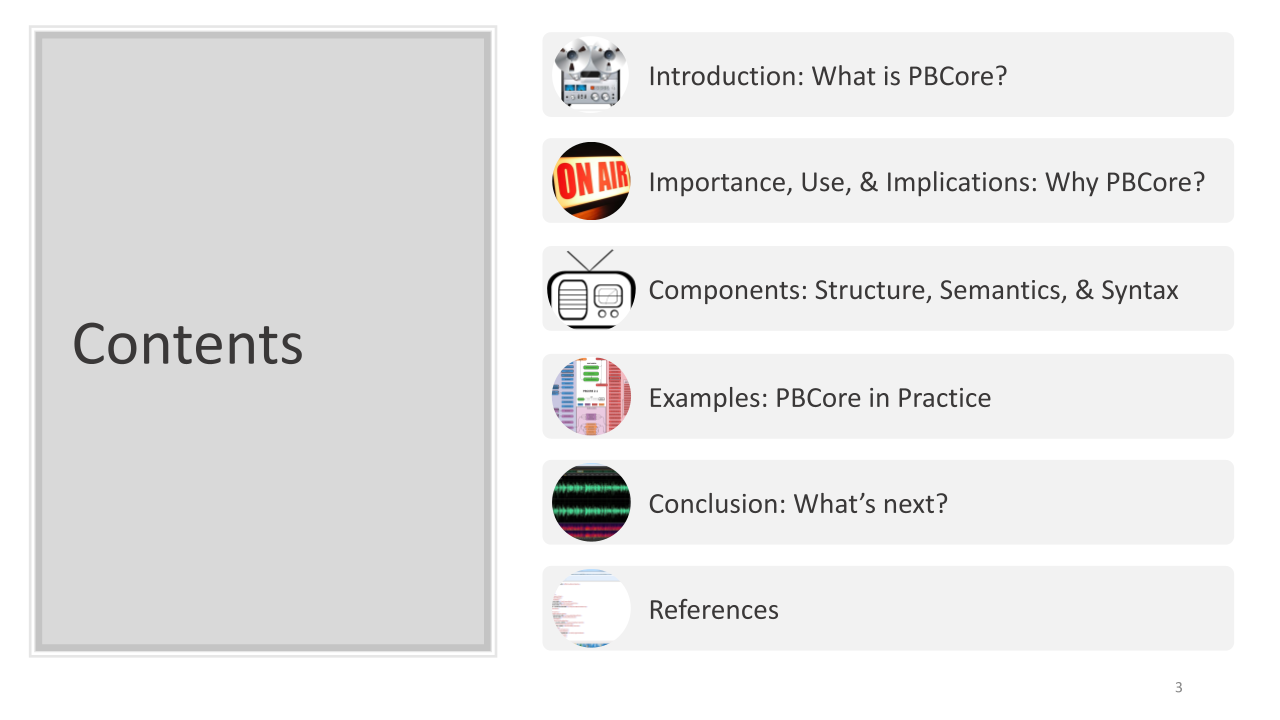Click the reel-to-reel tape recorder icon

[591, 75]
